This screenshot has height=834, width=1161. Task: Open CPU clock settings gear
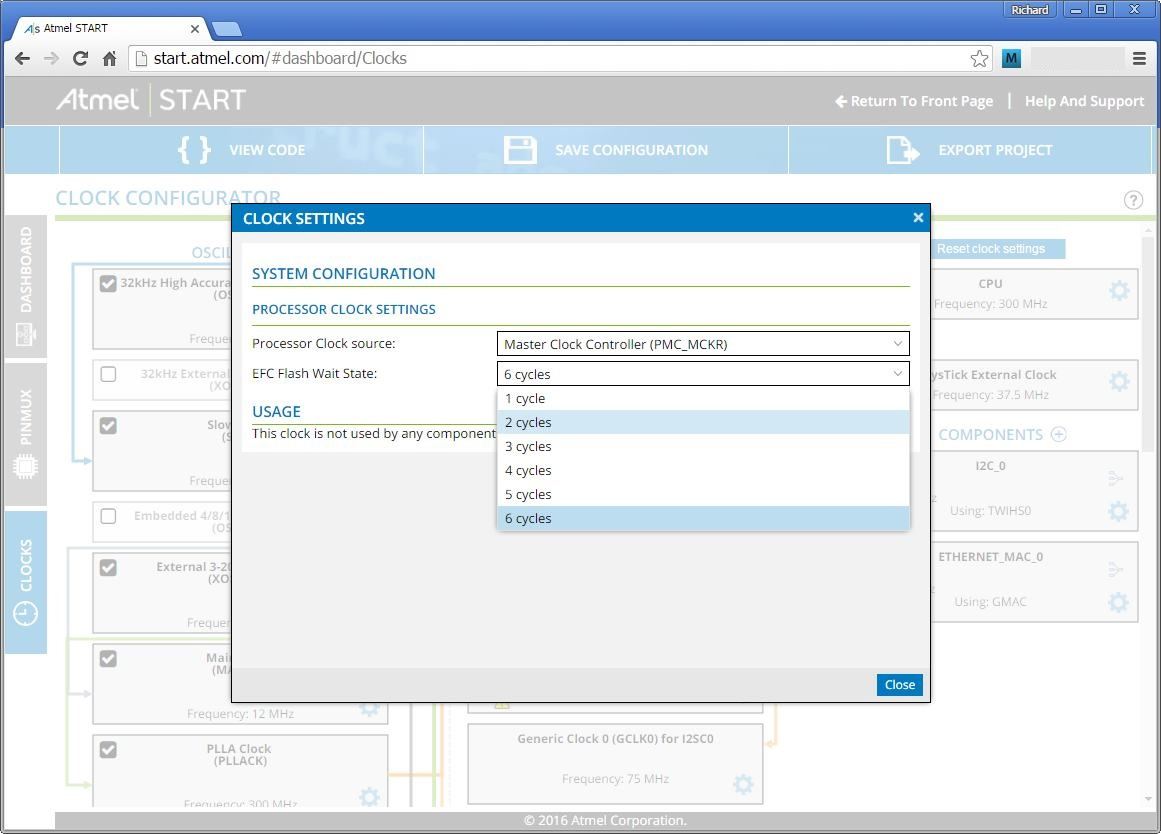1119,290
